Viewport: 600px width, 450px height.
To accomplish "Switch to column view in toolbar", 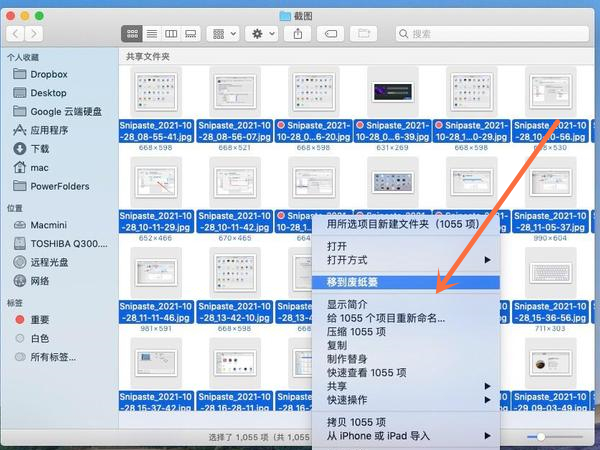I will pyautogui.click(x=170, y=34).
